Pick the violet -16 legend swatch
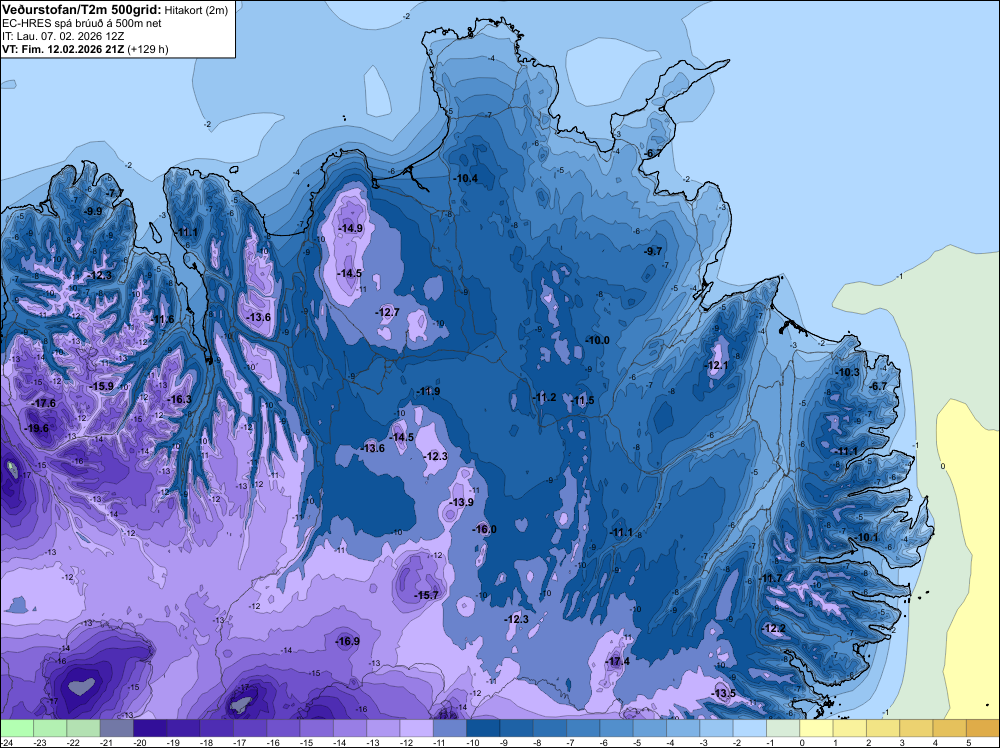This screenshot has width=1000, height=748. pyautogui.click(x=283, y=728)
